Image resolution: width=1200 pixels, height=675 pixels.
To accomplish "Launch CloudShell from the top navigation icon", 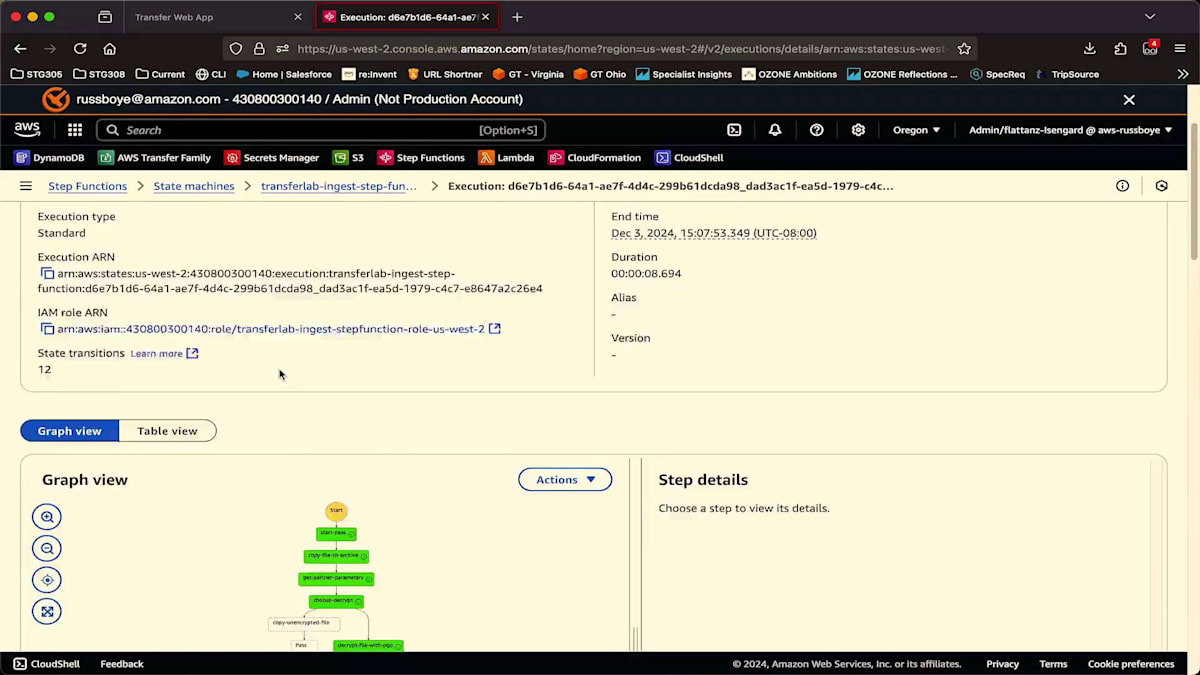I will [734, 130].
